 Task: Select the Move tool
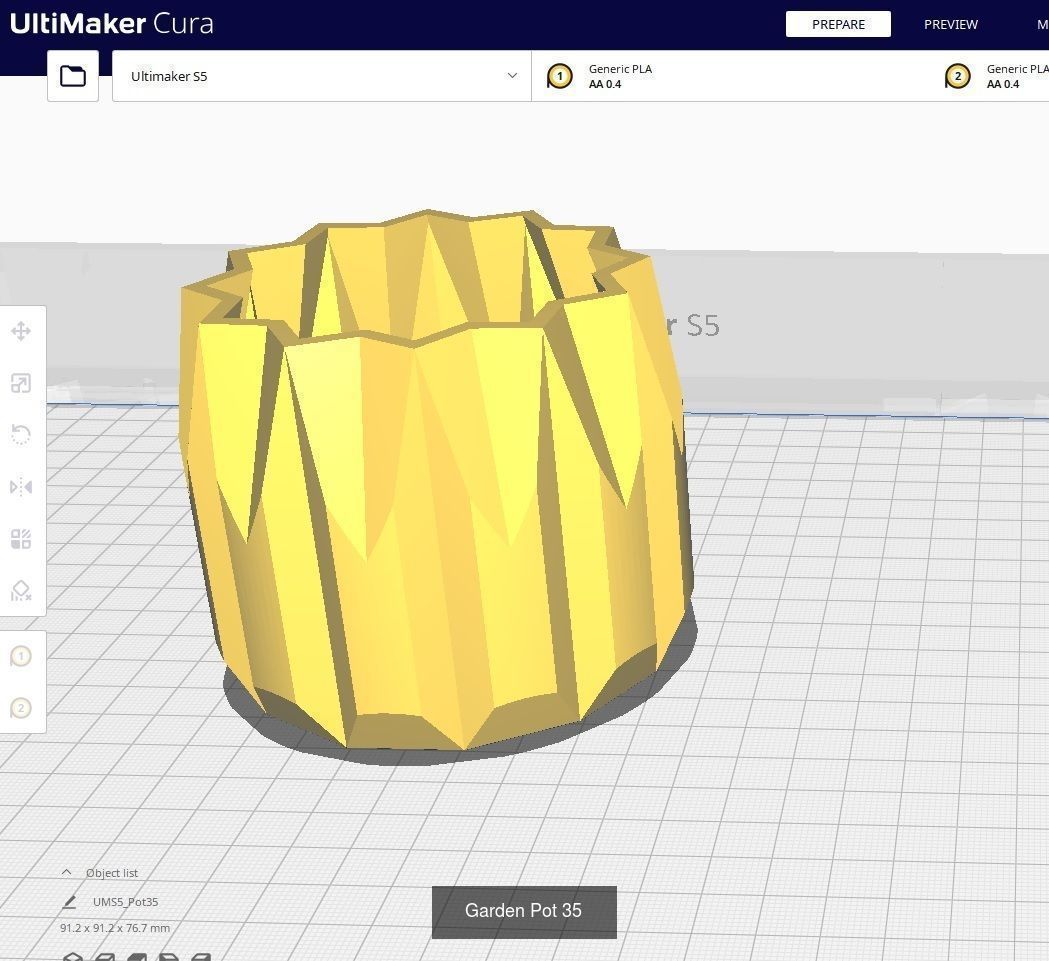(21, 331)
